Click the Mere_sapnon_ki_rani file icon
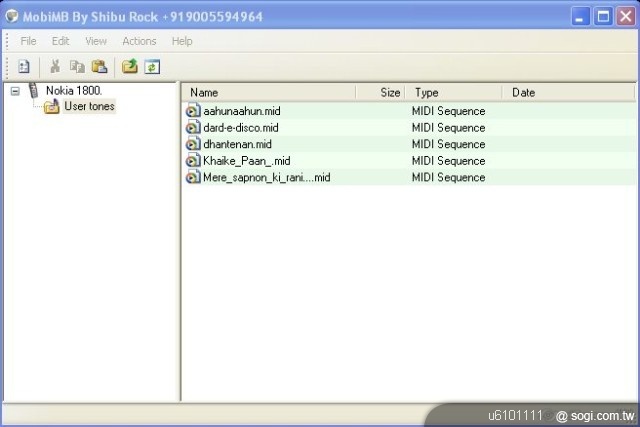 click(x=193, y=178)
